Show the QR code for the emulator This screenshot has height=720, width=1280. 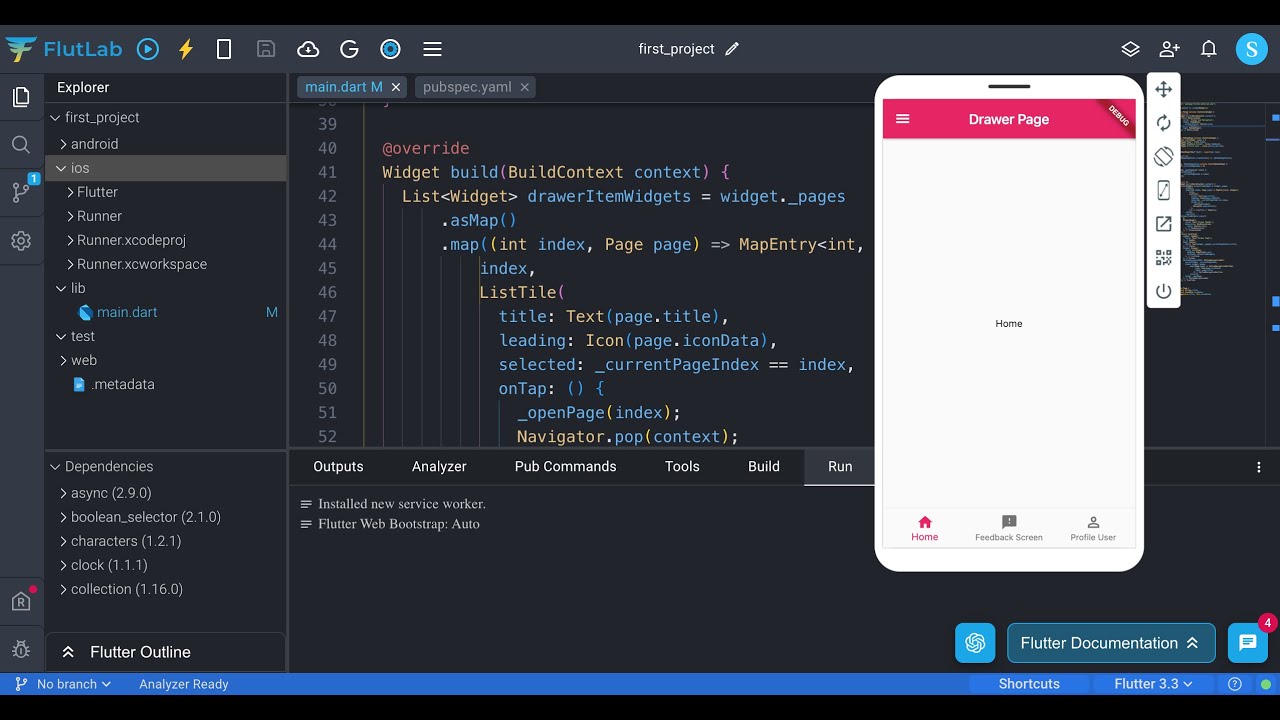1163,258
